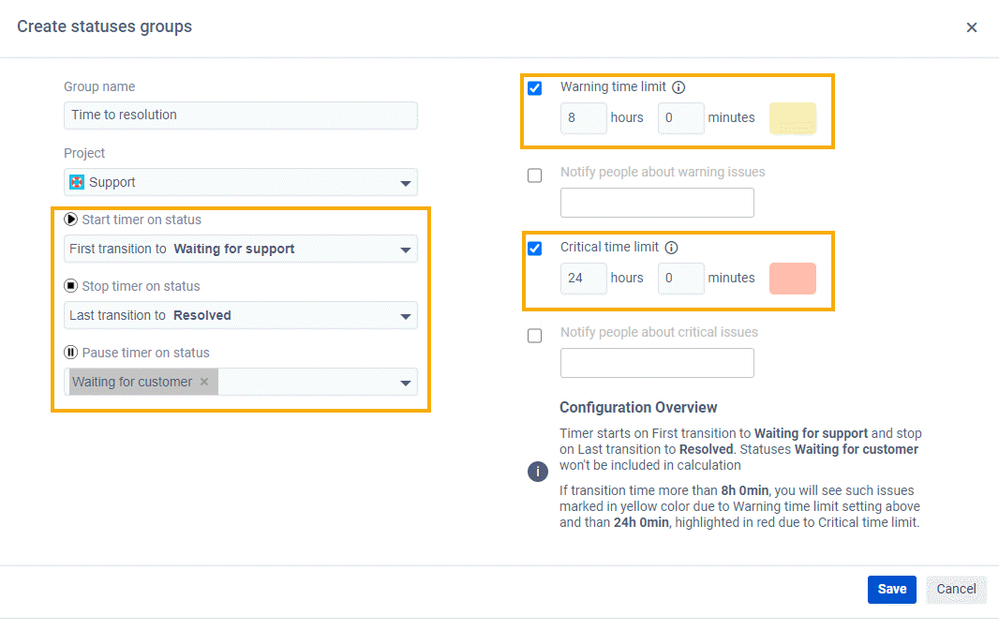This screenshot has width=999, height=619.
Task: Enable Notify people about critical issues
Action: [535, 335]
